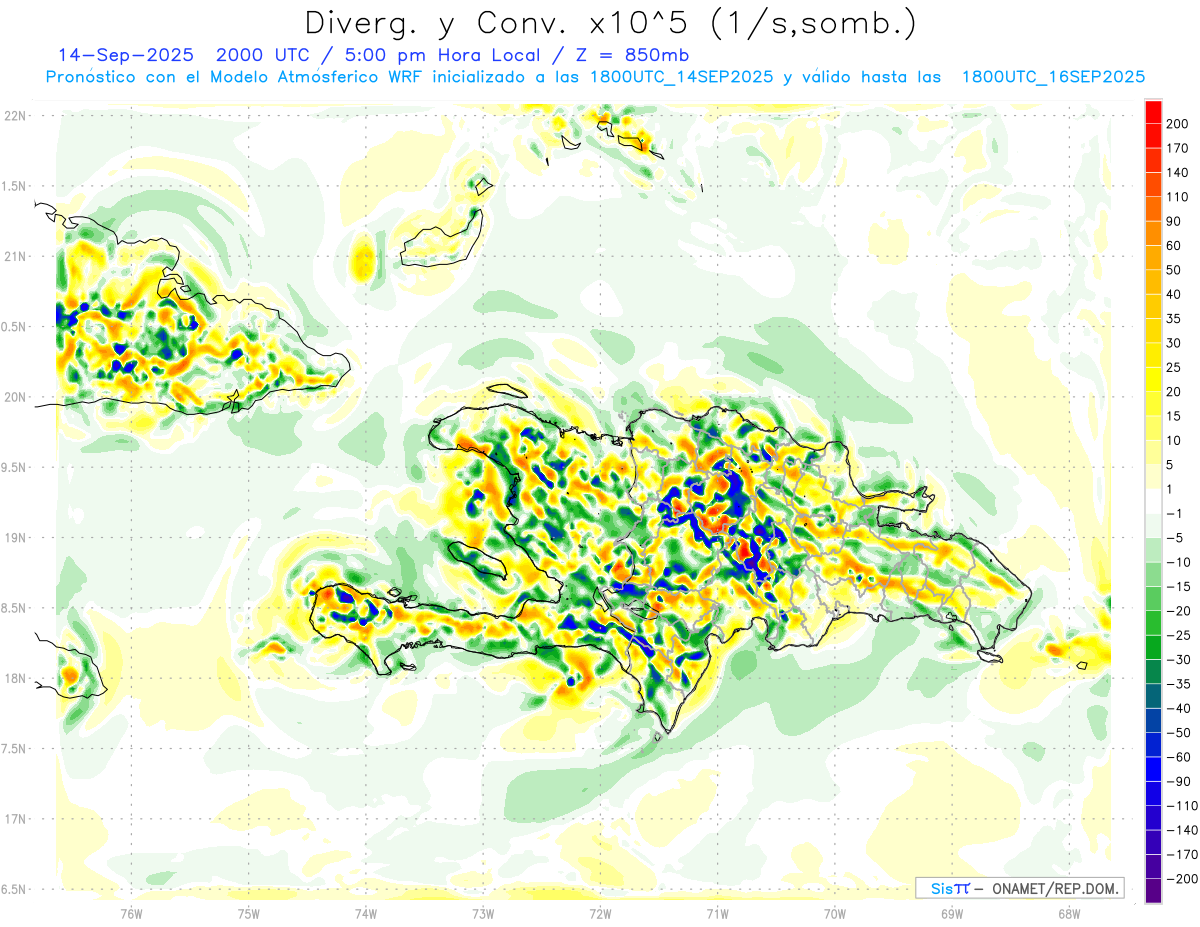The height and width of the screenshot is (927, 1200).
Task: Click the '76W' longitude label
Action: click(131, 914)
